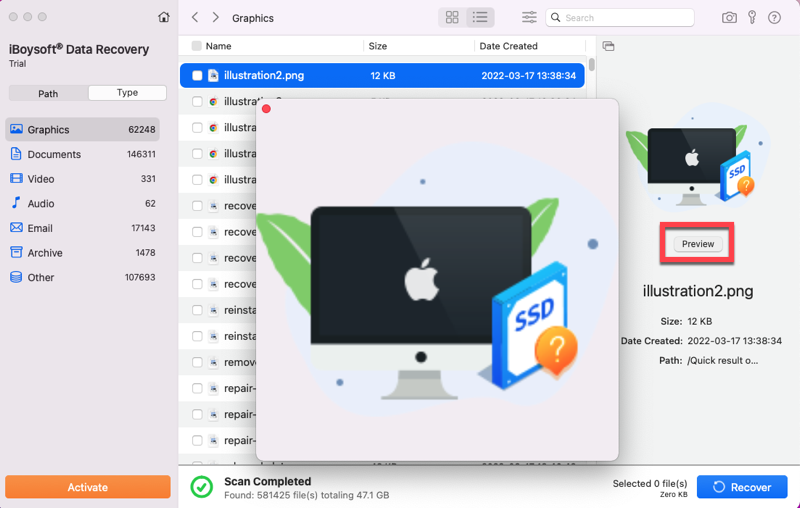Click the home icon in the sidebar
The height and width of the screenshot is (508, 800).
coord(164,18)
